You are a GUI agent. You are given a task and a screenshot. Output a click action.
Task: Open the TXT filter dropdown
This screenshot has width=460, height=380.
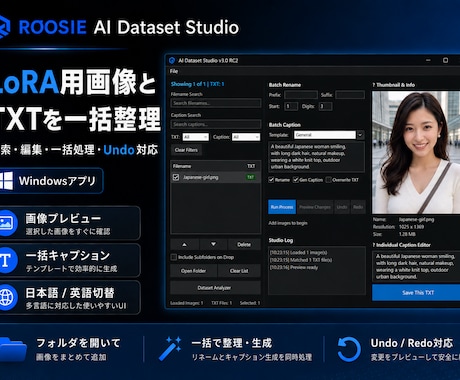tap(195, 137)
